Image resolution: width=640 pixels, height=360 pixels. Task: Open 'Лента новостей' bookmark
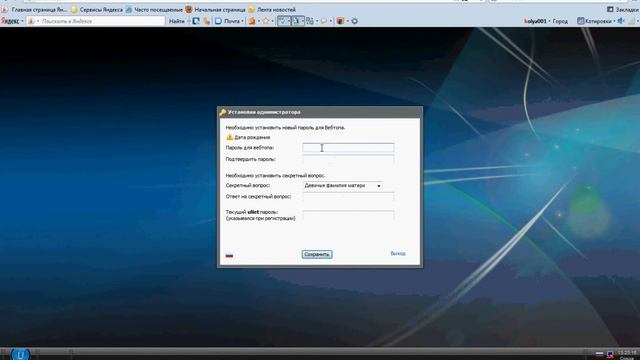[272, 9]
